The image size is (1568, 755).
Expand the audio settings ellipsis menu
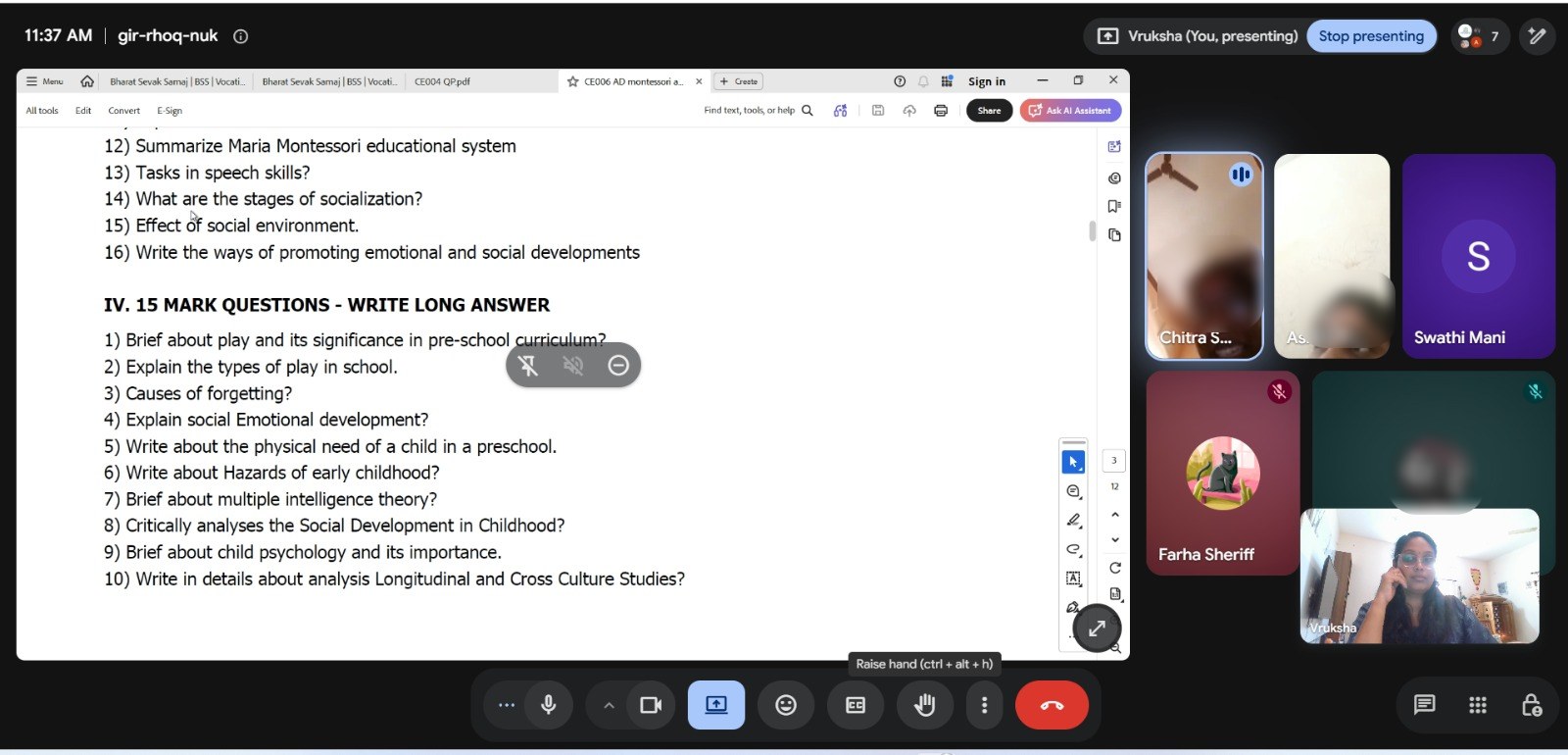506,705
